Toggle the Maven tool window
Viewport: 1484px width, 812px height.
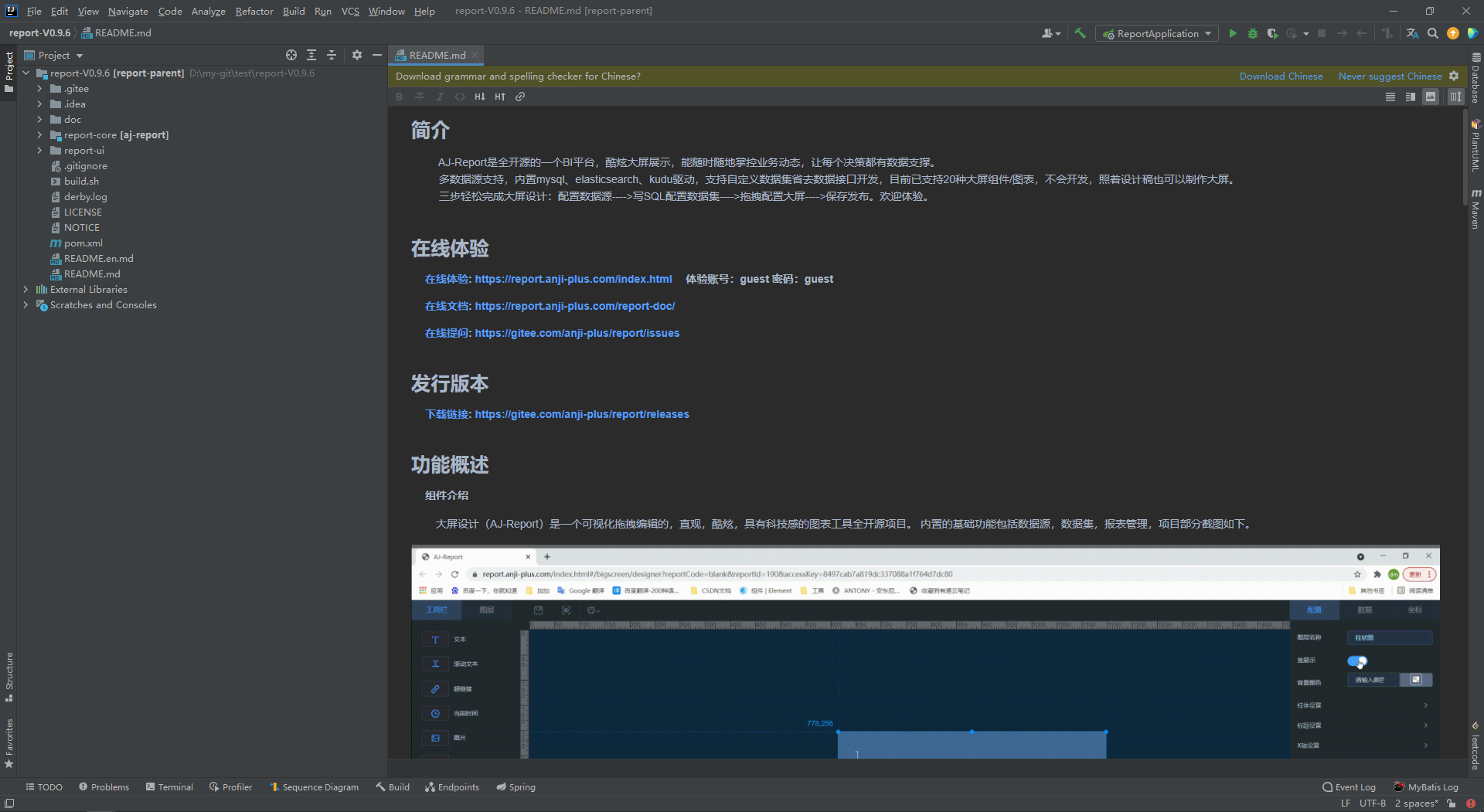[1475, 210]
